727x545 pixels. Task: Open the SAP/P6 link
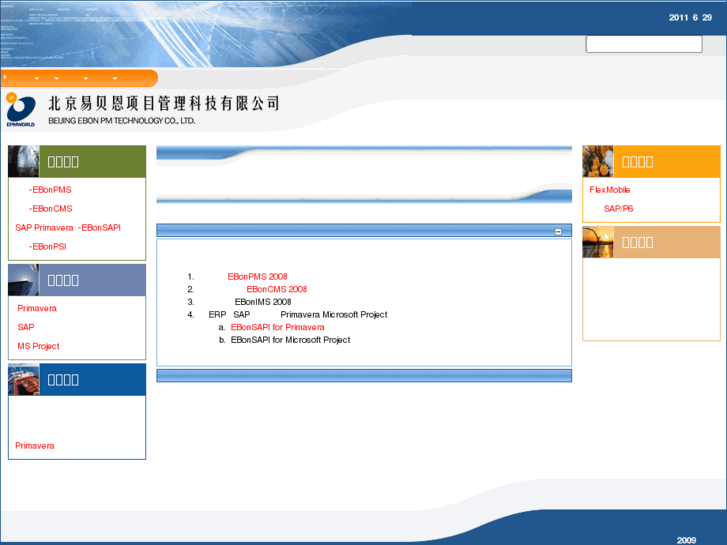click(619, 209)
